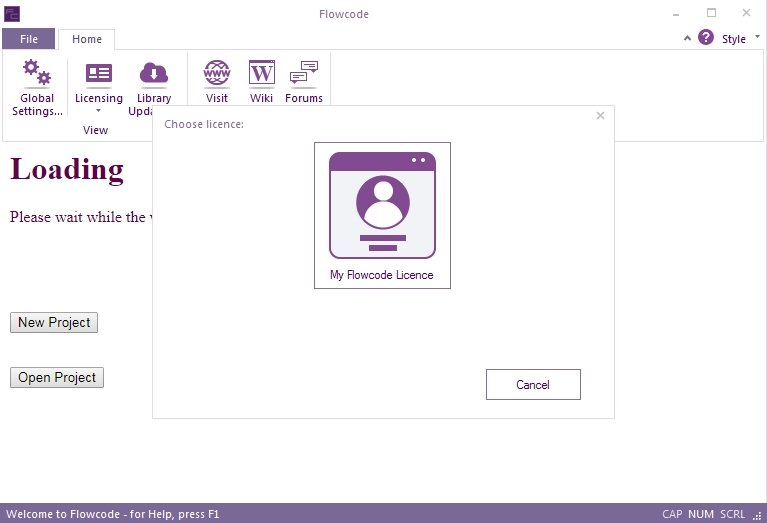Cancel the Choose licence dialog

coord(533,385)
